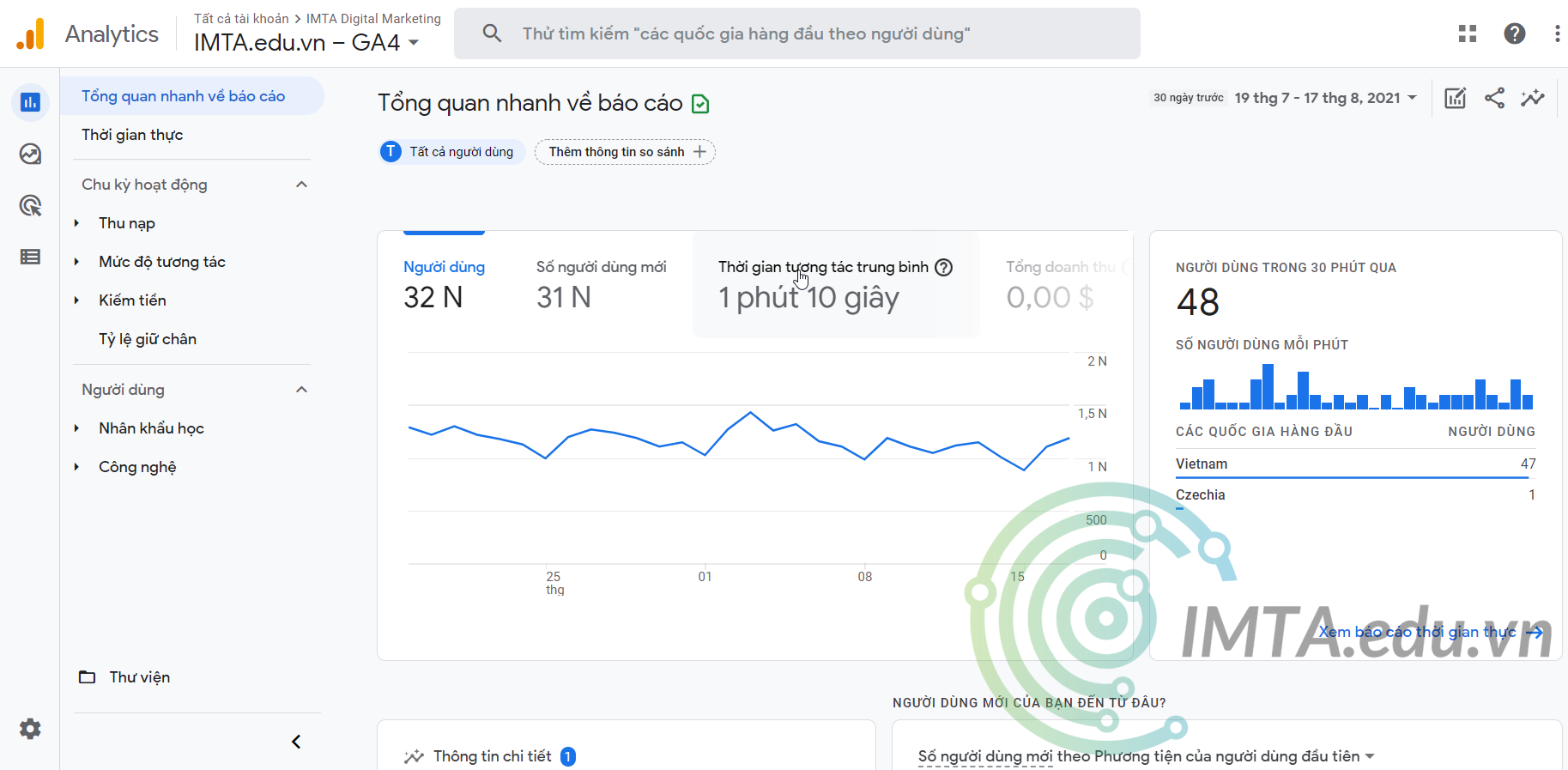The image size is (1568, 770).
Task: Open Tỷ lệ giữ chân report
Action: coord(148,339)
